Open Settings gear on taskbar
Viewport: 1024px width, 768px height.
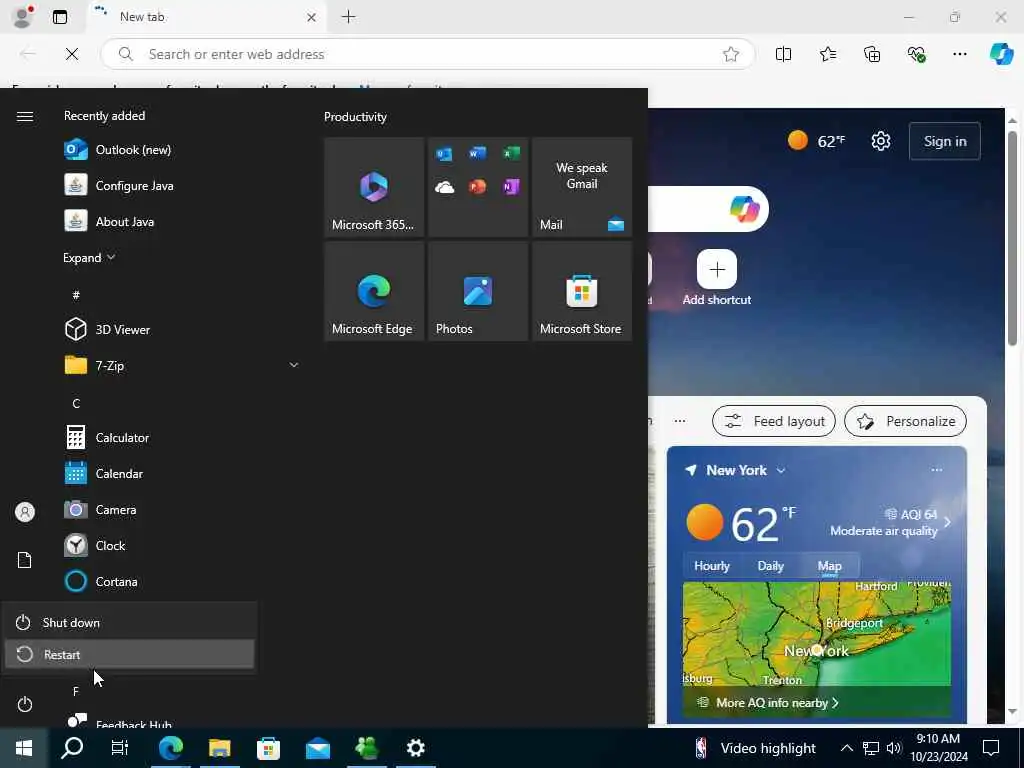(415, 748)
